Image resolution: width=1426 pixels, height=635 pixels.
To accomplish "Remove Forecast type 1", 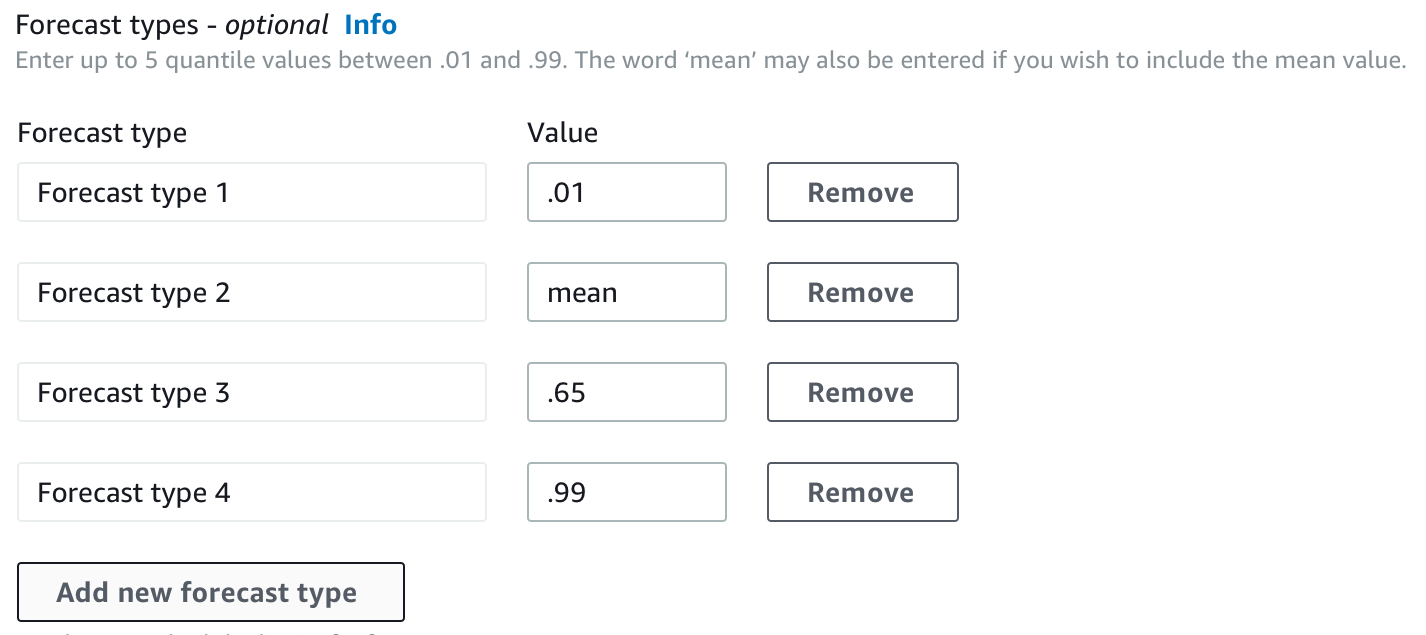I will point(862,192).
